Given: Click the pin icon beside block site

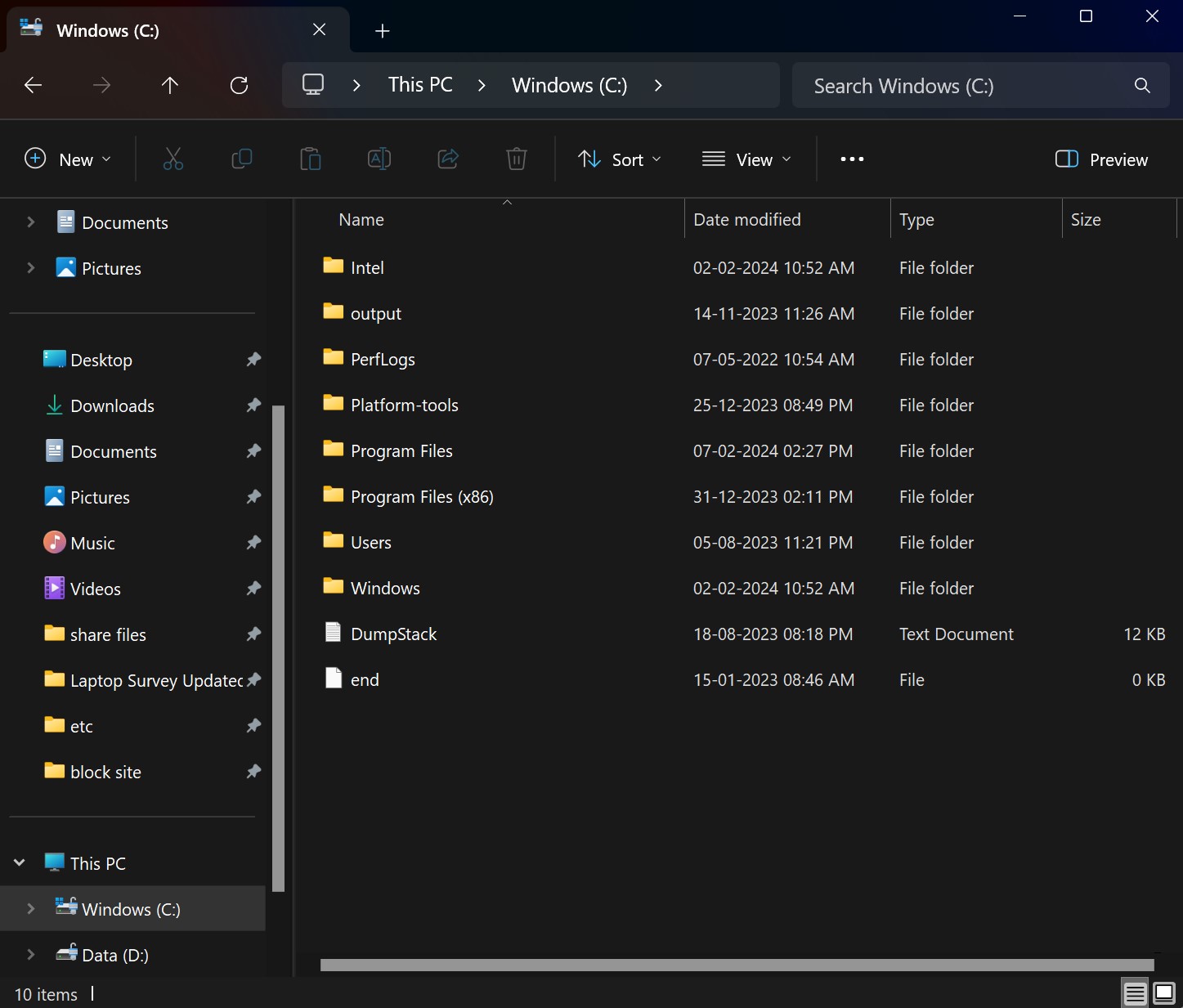Looking at the screenshot, I should (x=253, y=772).
